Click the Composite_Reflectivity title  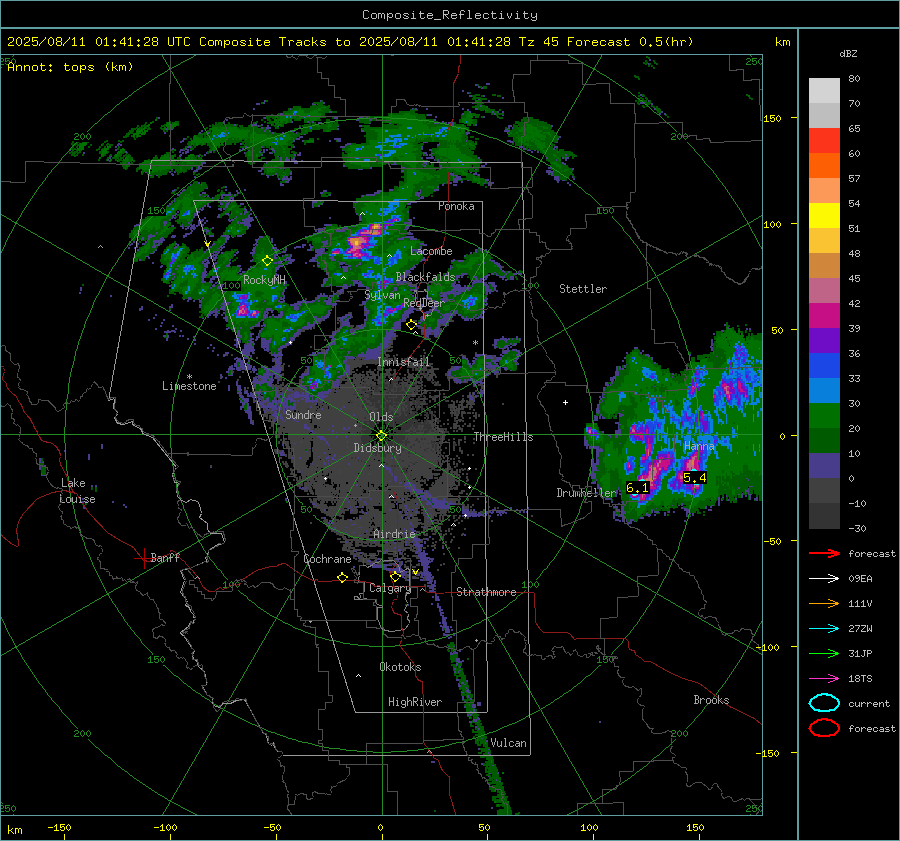(x=450, y=15)
